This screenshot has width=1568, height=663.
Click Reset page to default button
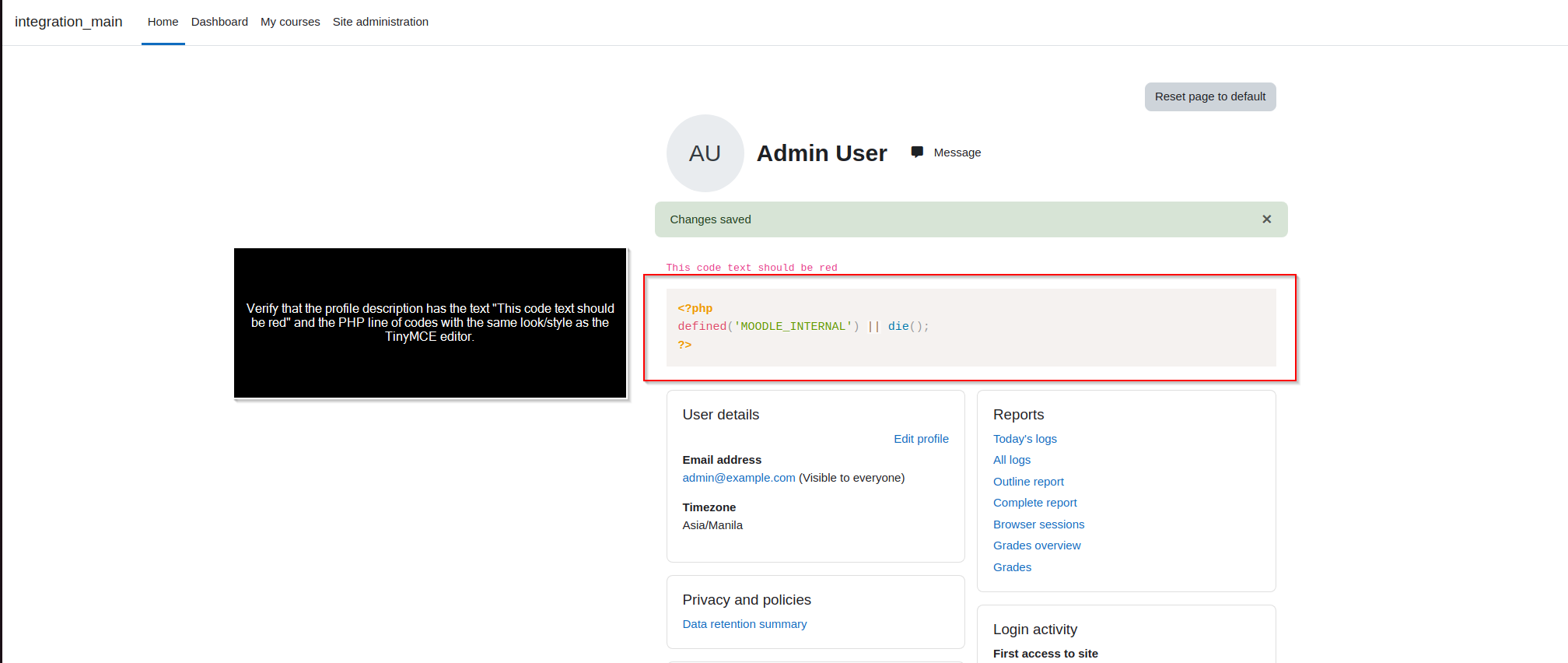1210,96
